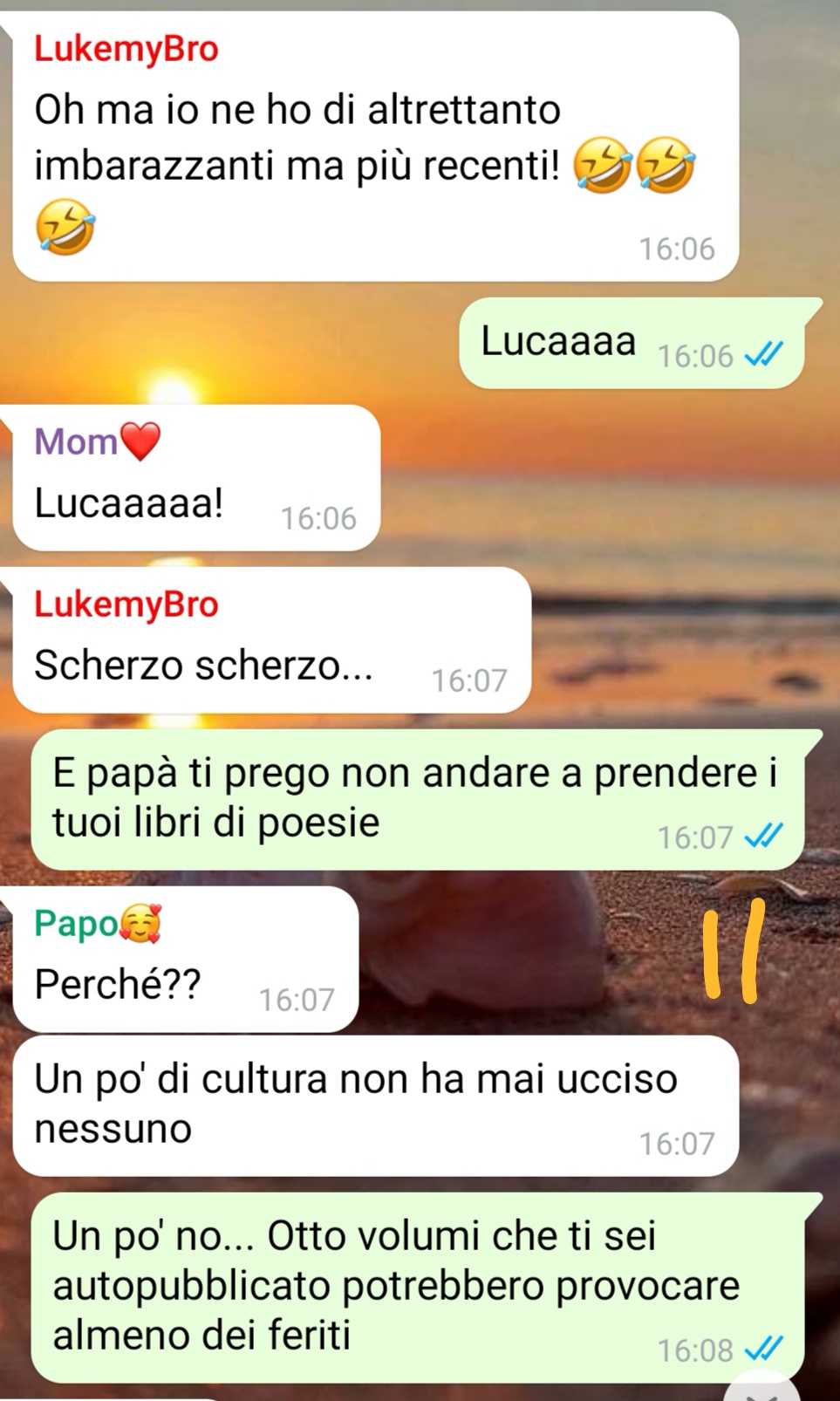Screen dimensions: 840x1401
Task: Select the 'E papà ti prego' sent message
Action: tap(417, 800)
